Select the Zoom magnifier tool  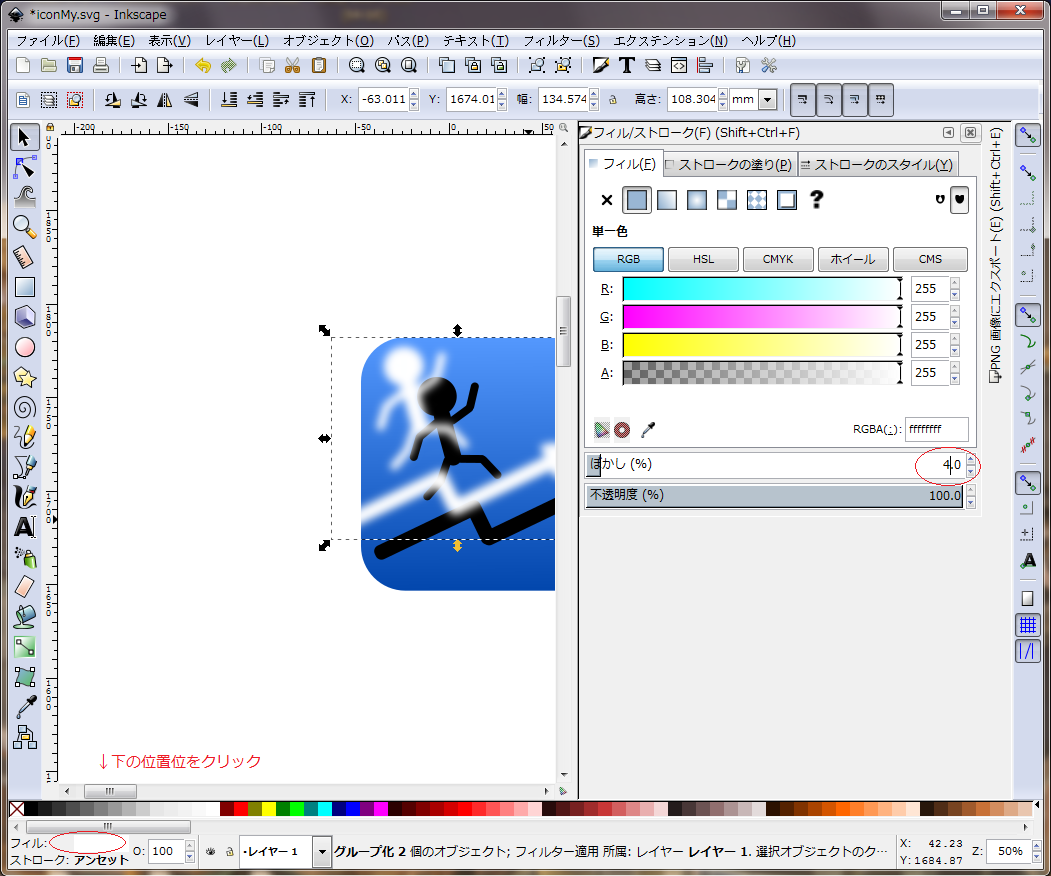click(x=25, y=226)
